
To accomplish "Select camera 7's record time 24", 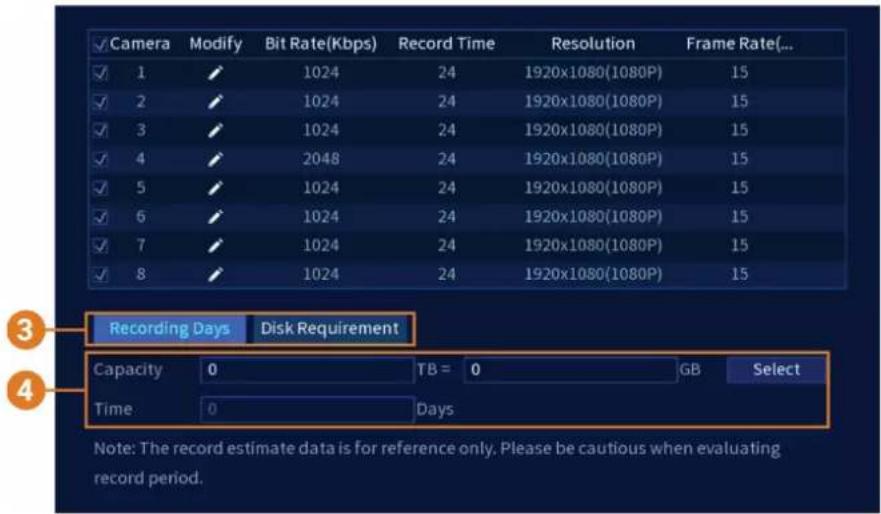I will [x=447, y=245].
